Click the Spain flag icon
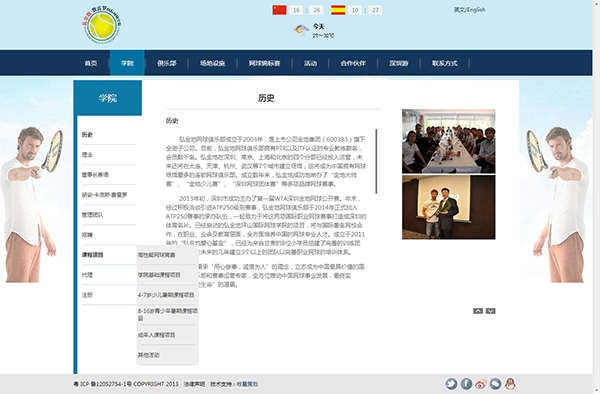The width and height of the screenshot is (600, 394). point(338,10)
